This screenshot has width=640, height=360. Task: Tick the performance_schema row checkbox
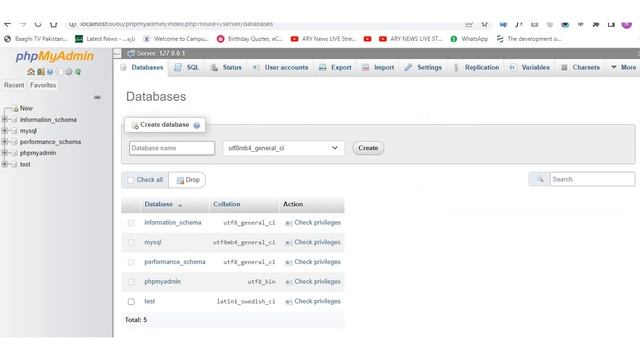click(x=131, y=262)
